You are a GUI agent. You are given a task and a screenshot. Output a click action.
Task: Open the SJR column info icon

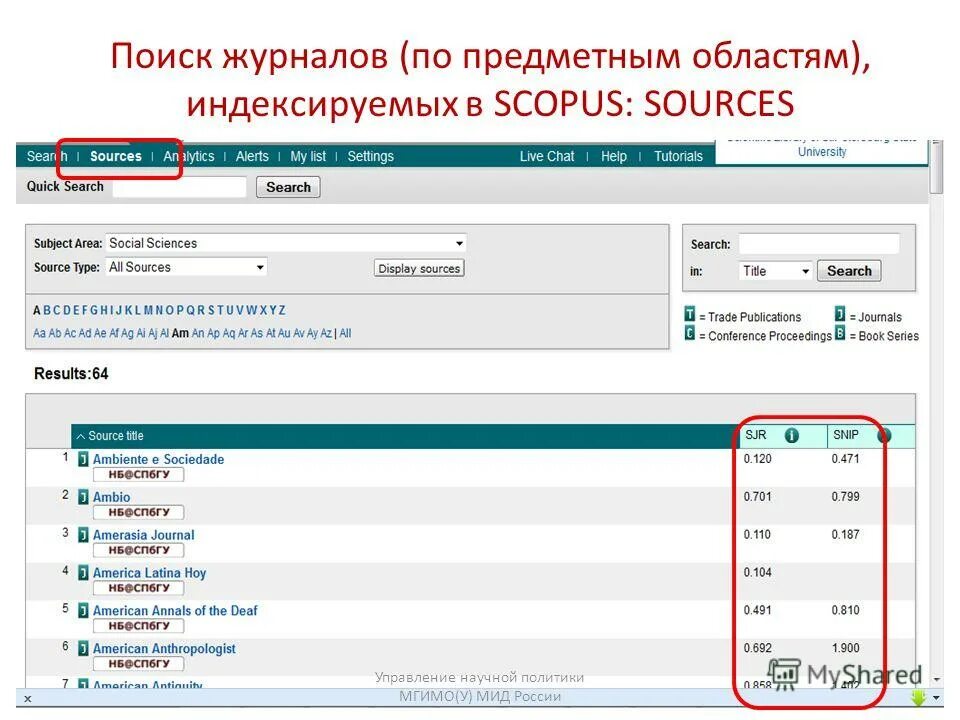pyautogui.click(x=790, y=435)
